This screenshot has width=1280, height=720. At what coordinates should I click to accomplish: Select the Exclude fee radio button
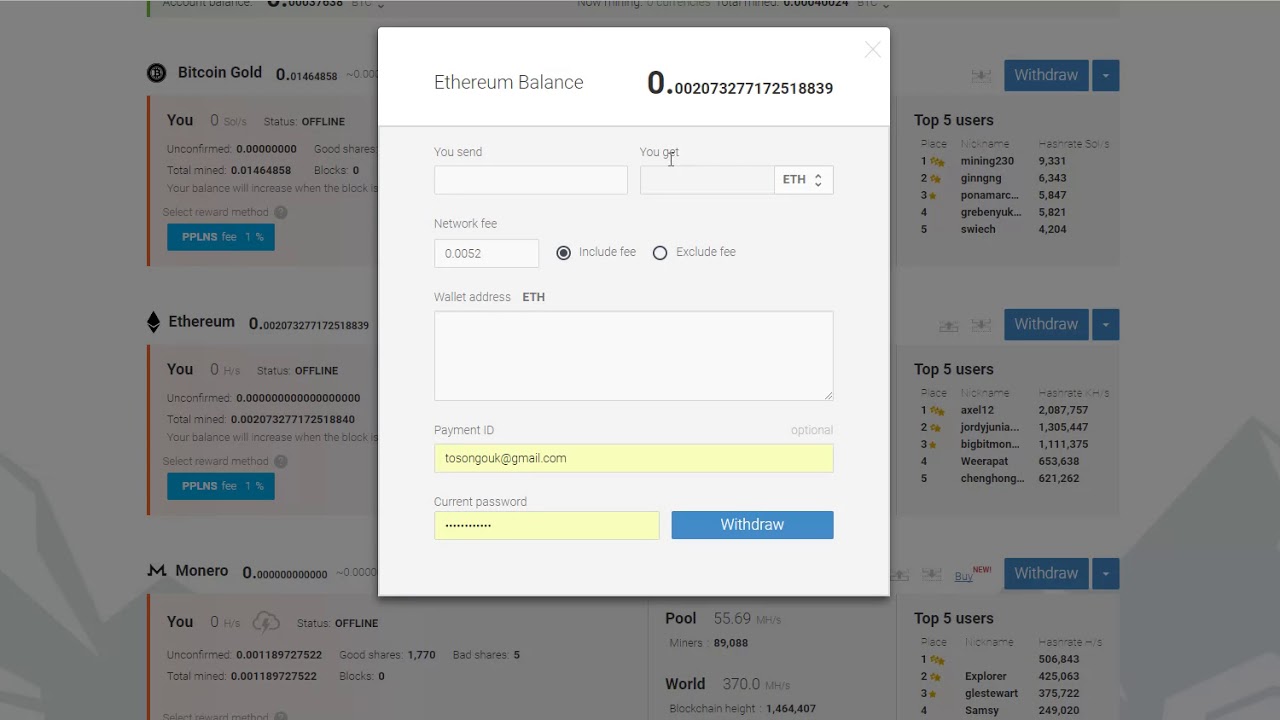click(x=660, y=253)
